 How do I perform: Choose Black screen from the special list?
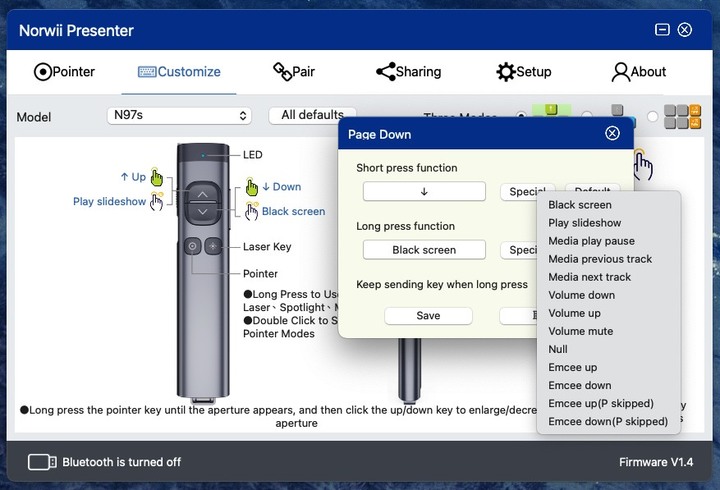pyautogui.click(x=579, y=205)
